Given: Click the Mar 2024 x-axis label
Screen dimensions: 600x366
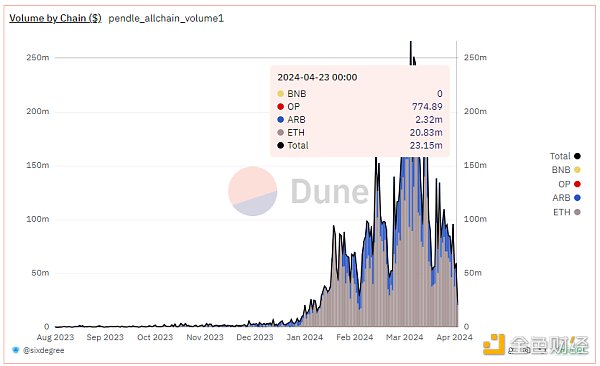Looking at the screenshot, I should tap(404, 337).
